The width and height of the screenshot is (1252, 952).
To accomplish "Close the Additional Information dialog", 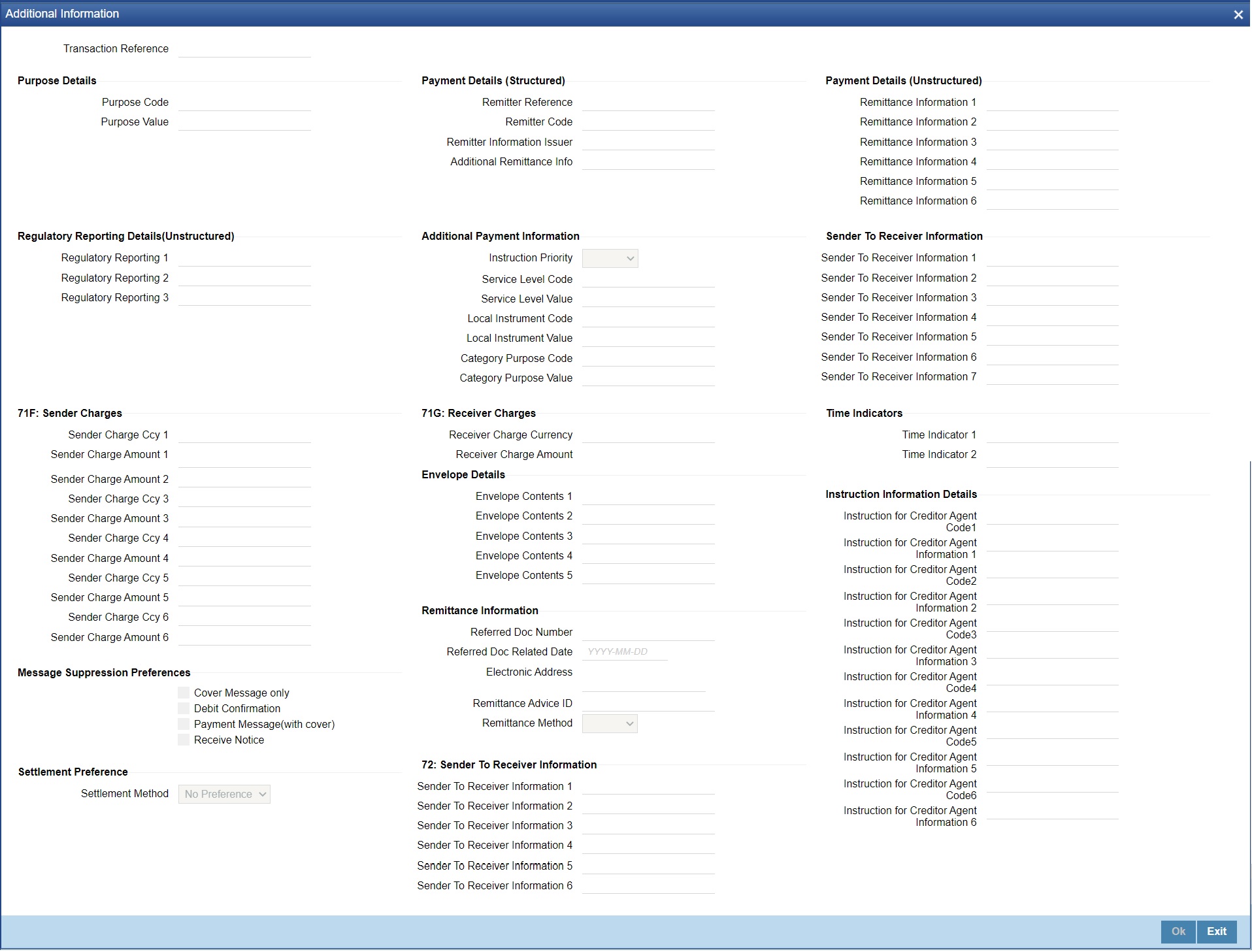I will coord(1238,14).
